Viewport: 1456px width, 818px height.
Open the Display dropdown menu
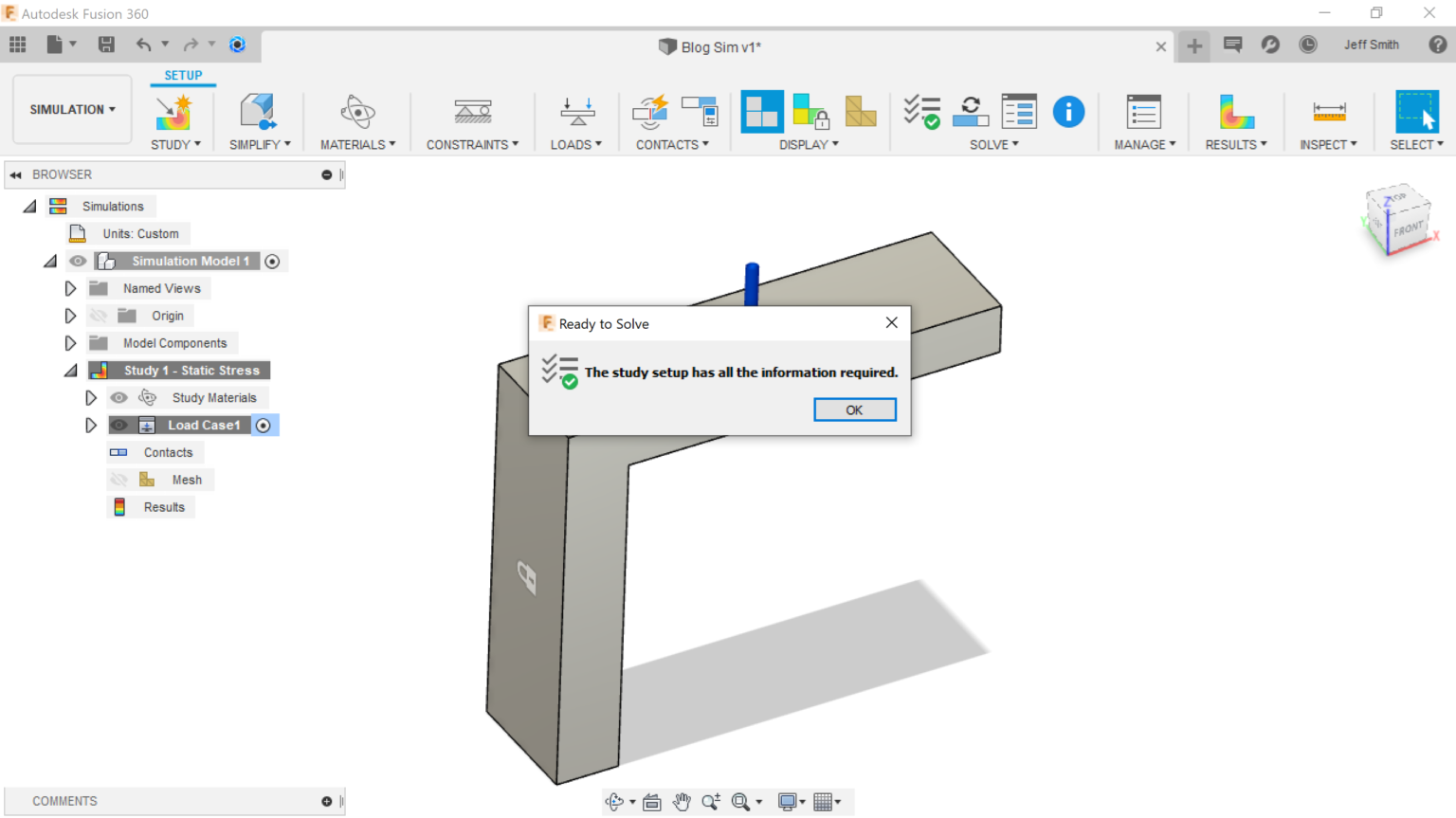click(809, 144)
